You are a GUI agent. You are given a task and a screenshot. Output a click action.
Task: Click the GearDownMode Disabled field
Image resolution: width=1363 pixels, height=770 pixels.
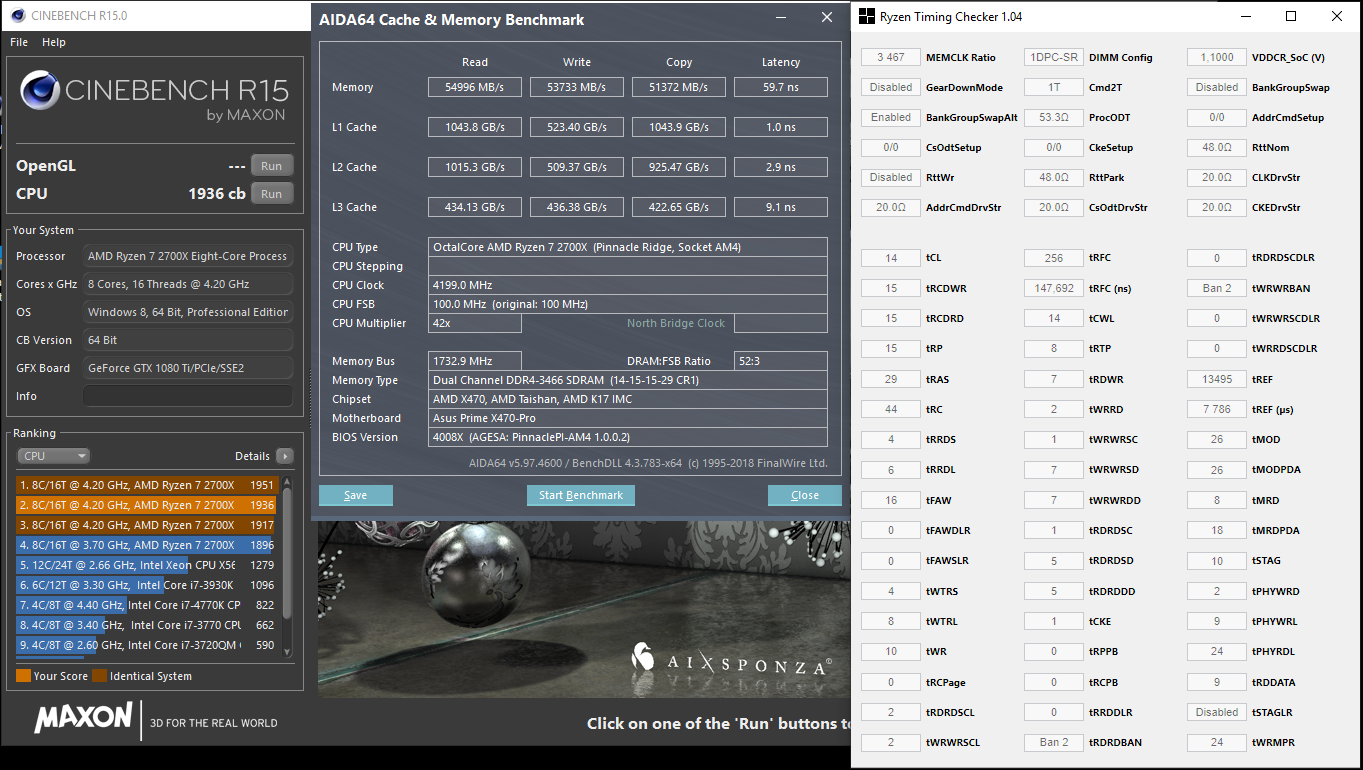890,87
